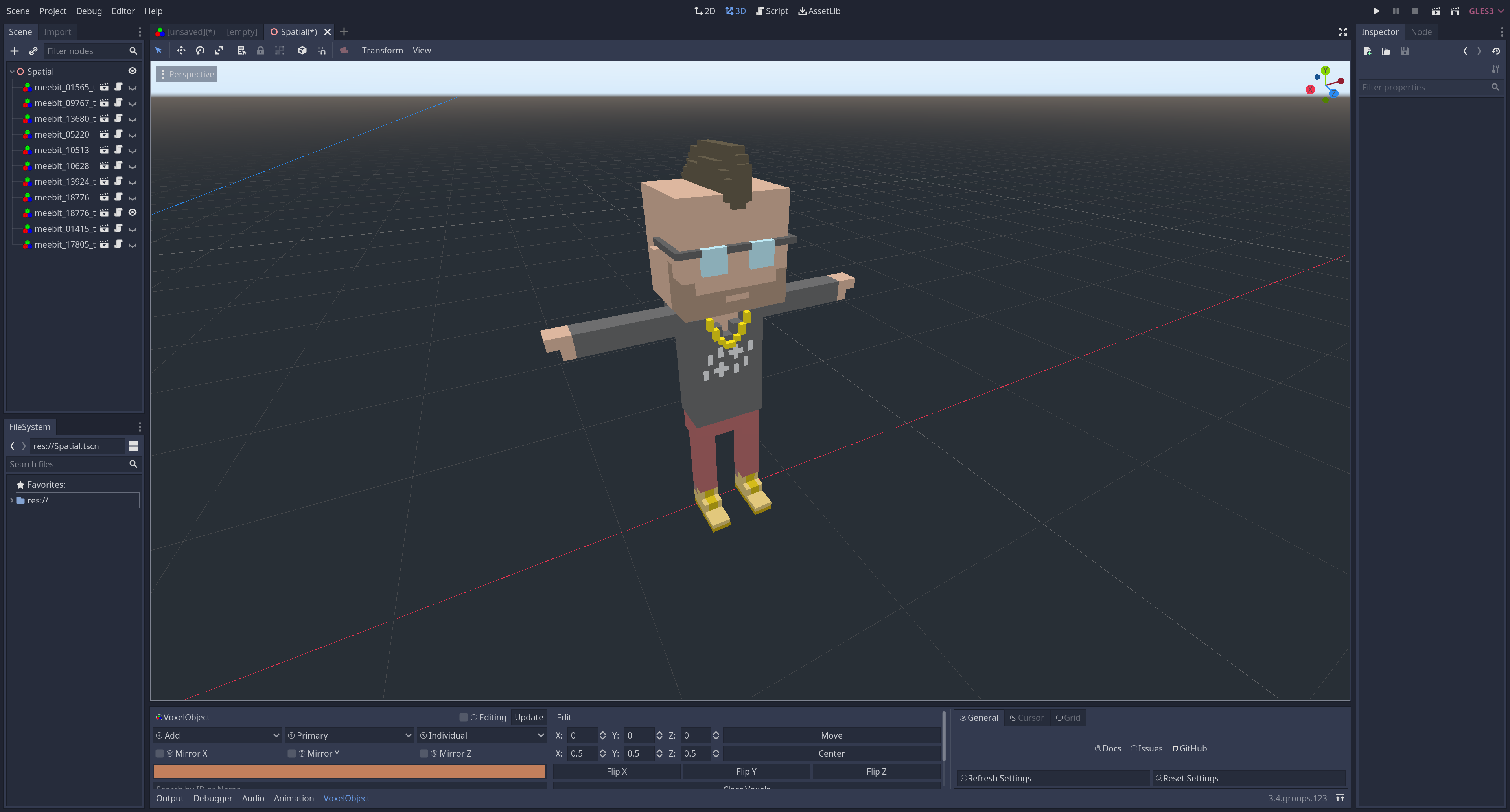The height and width of the screenshot is (812, 1510).
Task: Enable the Mirror X checkbox
Action: pyautogui.click(x=159, y=753)
